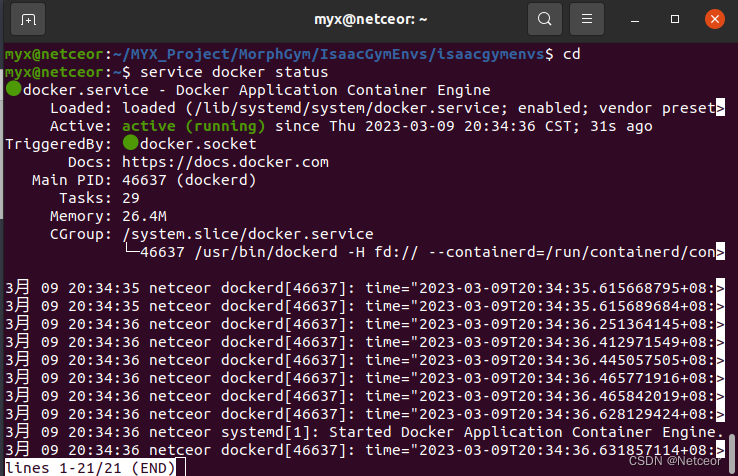Click the green 'active (running)' status text
This screenshot has width=738, height=476.
pos(193,126)
